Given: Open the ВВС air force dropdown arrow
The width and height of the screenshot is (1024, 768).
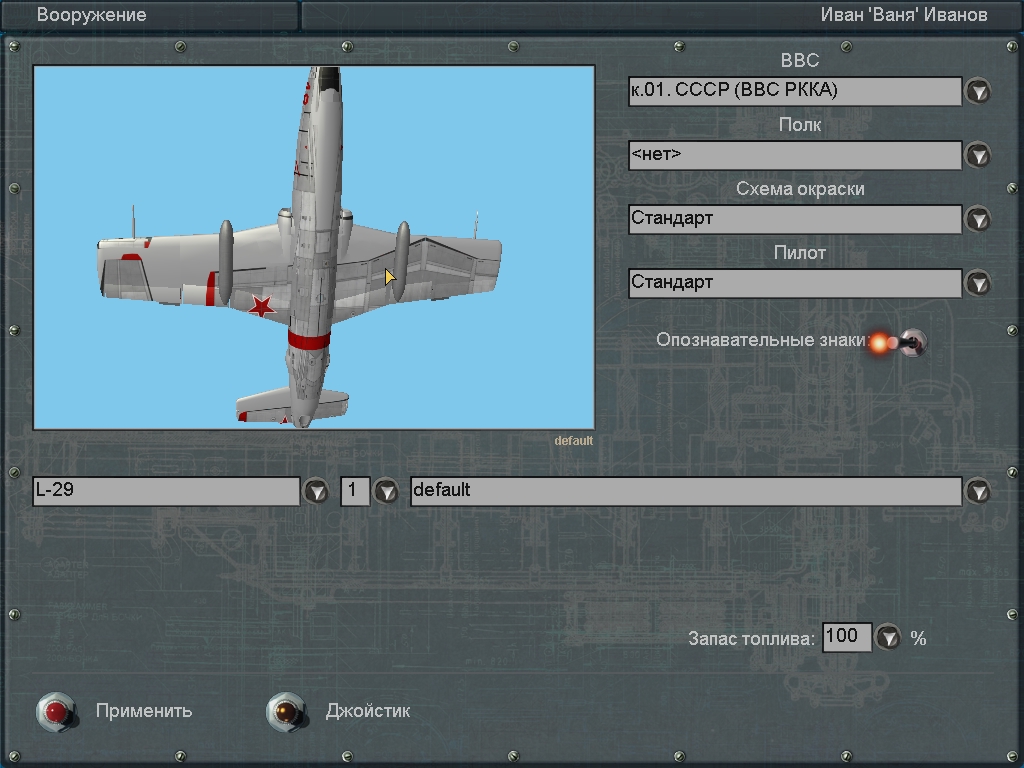Looking at the screenshot, I should coord(977,92).
